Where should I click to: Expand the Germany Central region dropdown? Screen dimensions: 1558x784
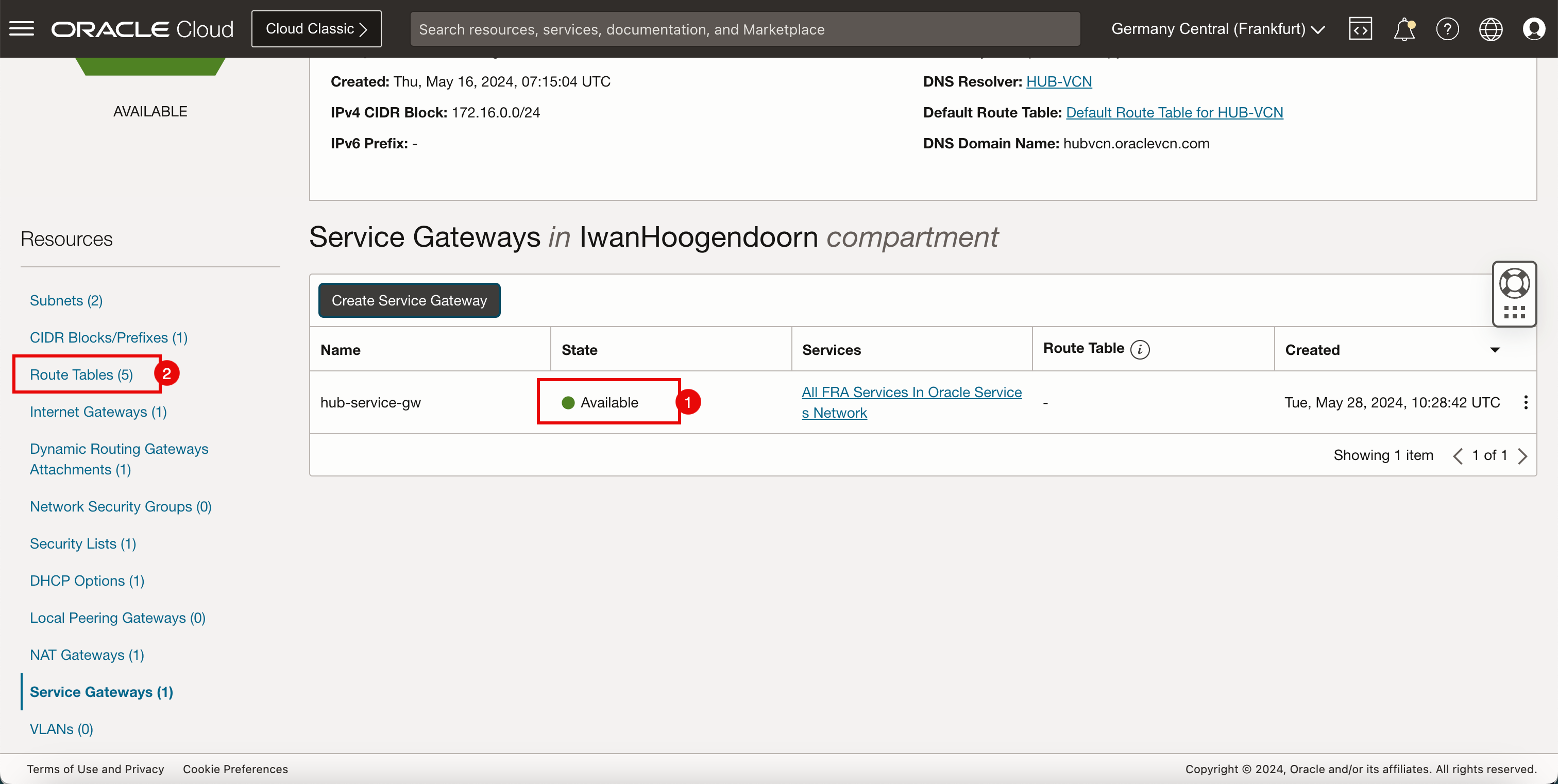coord(1217,28)
